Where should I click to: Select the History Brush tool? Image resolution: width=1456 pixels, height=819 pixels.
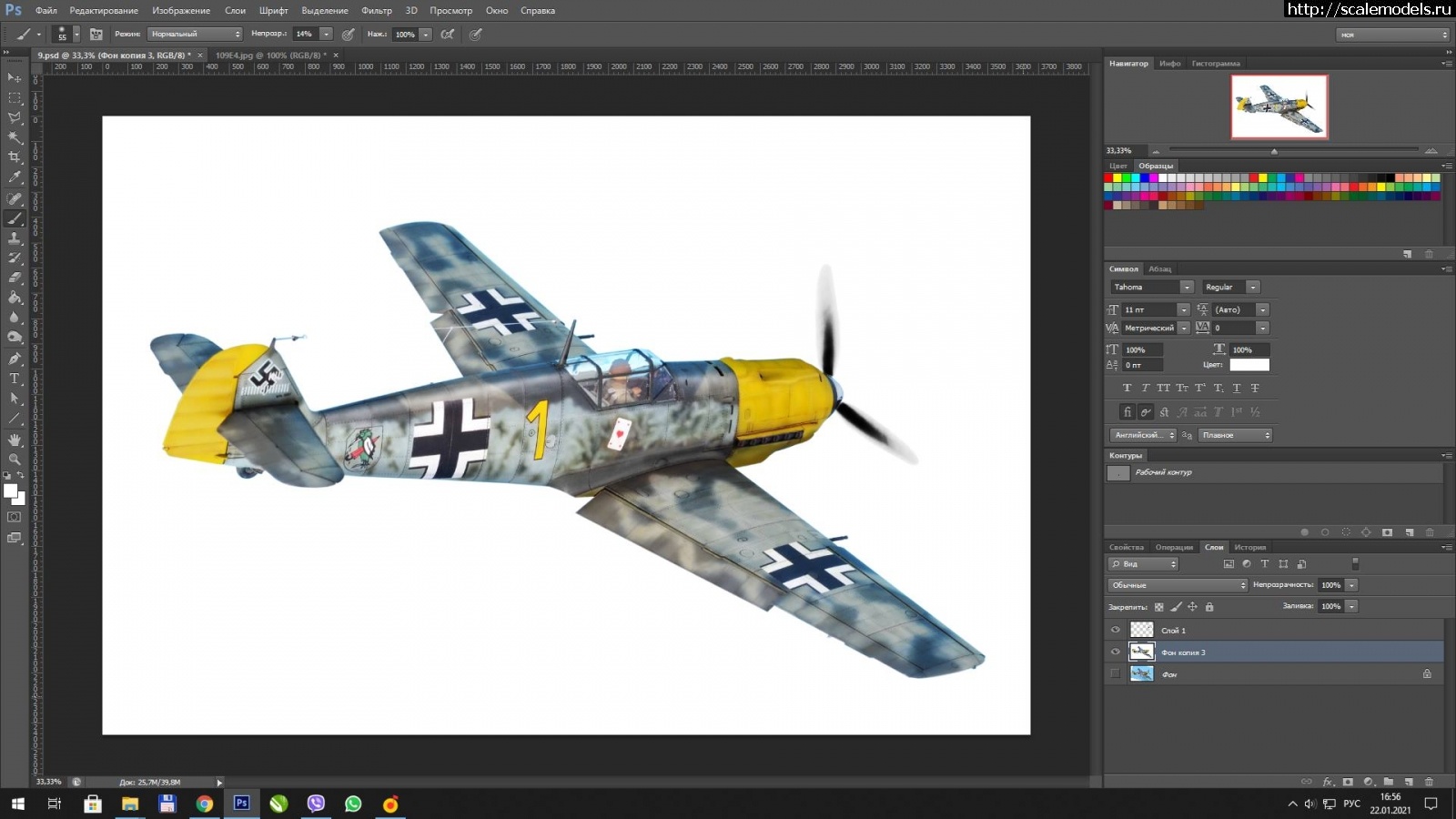(15, 258)
